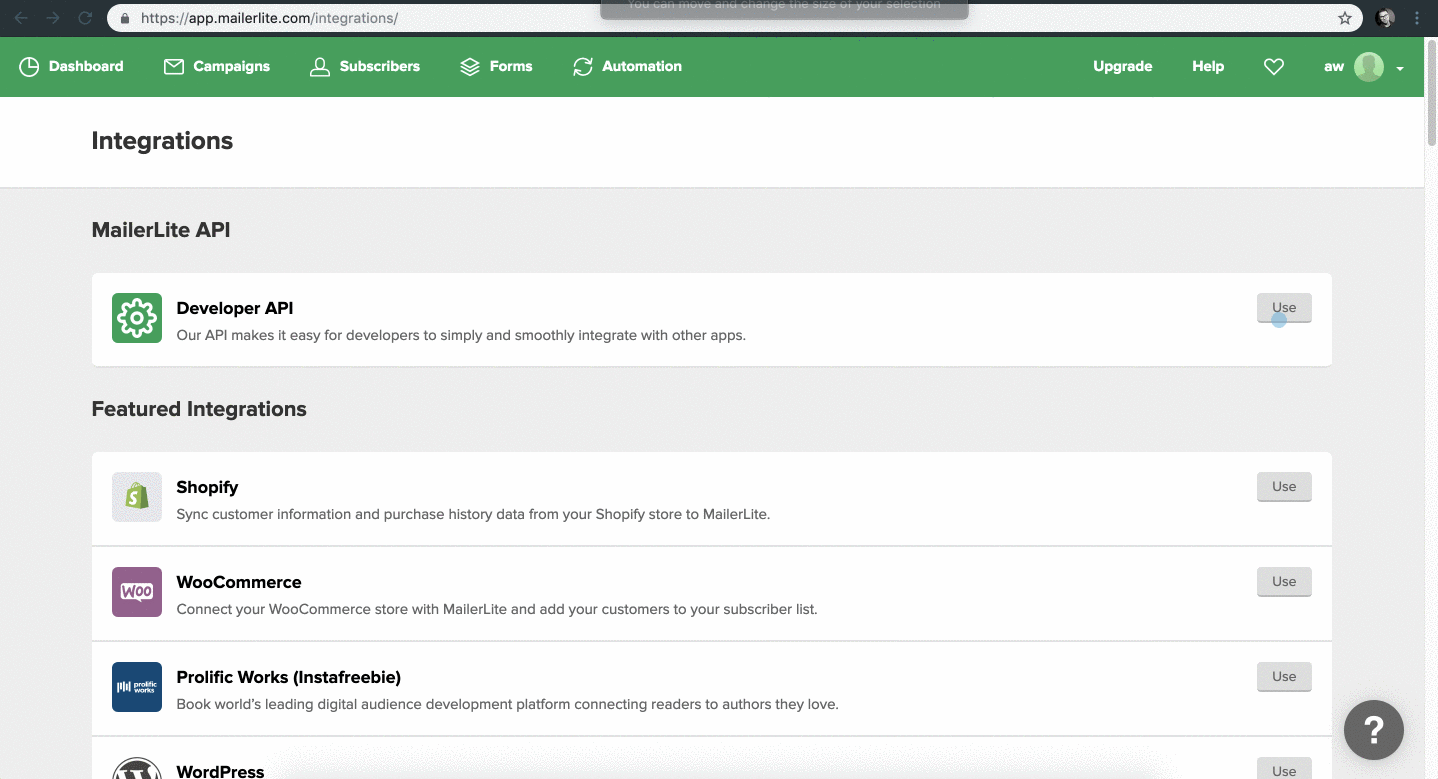Click the Upgrade link in the header
Image resolution: width=1438 pixels, height=779 pixels.
(1122, 67)
